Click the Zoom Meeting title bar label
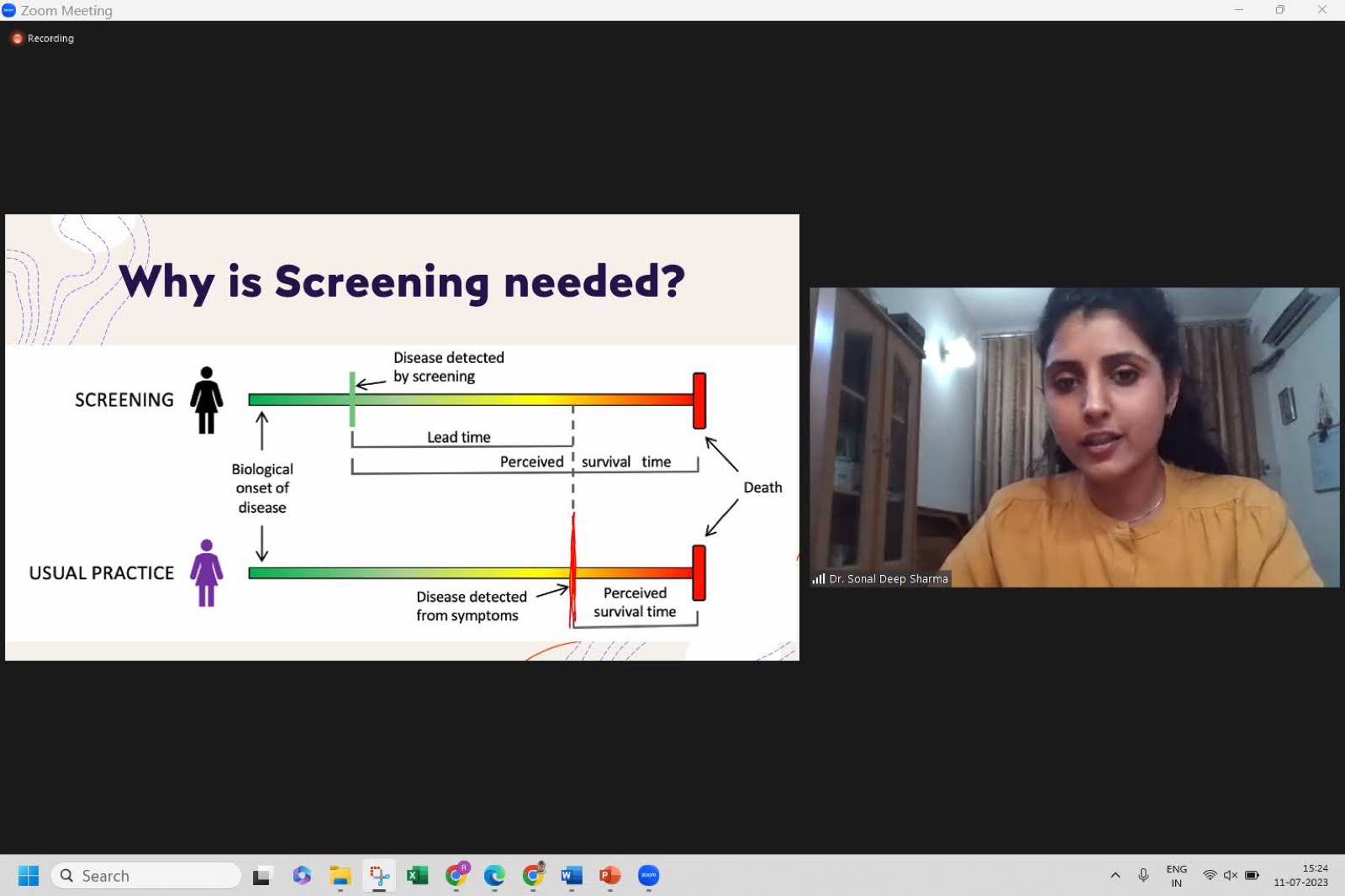This screenshot has width=1345, height=896. point(67,10)
